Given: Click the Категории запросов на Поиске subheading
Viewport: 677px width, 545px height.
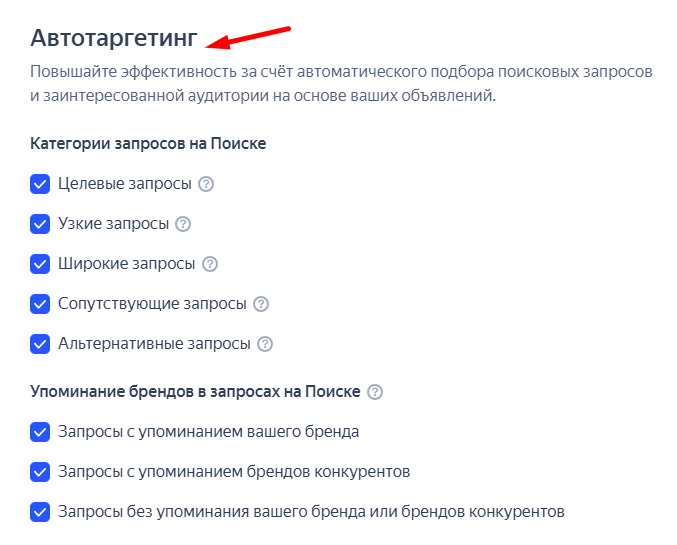Looking at the screenshot, I should [148, 143].
